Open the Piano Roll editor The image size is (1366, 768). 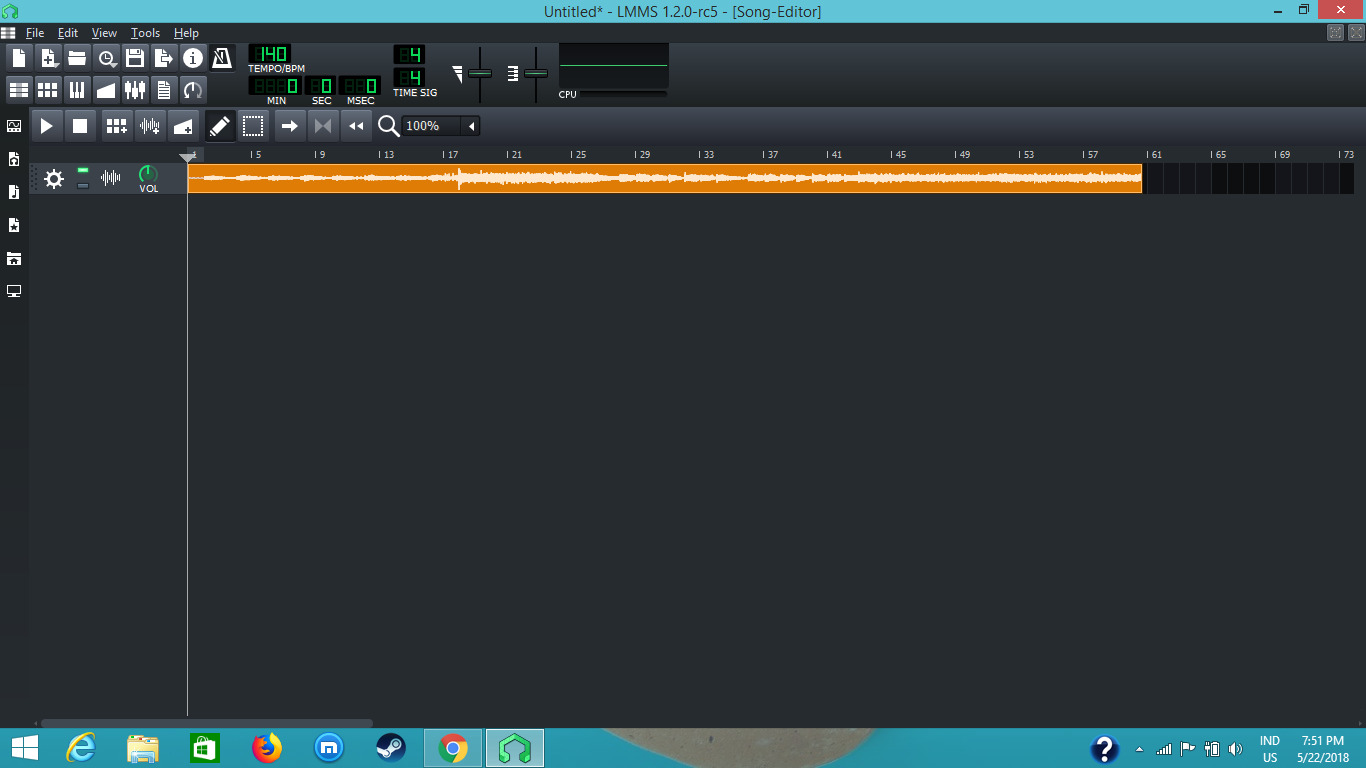[77, 90]
